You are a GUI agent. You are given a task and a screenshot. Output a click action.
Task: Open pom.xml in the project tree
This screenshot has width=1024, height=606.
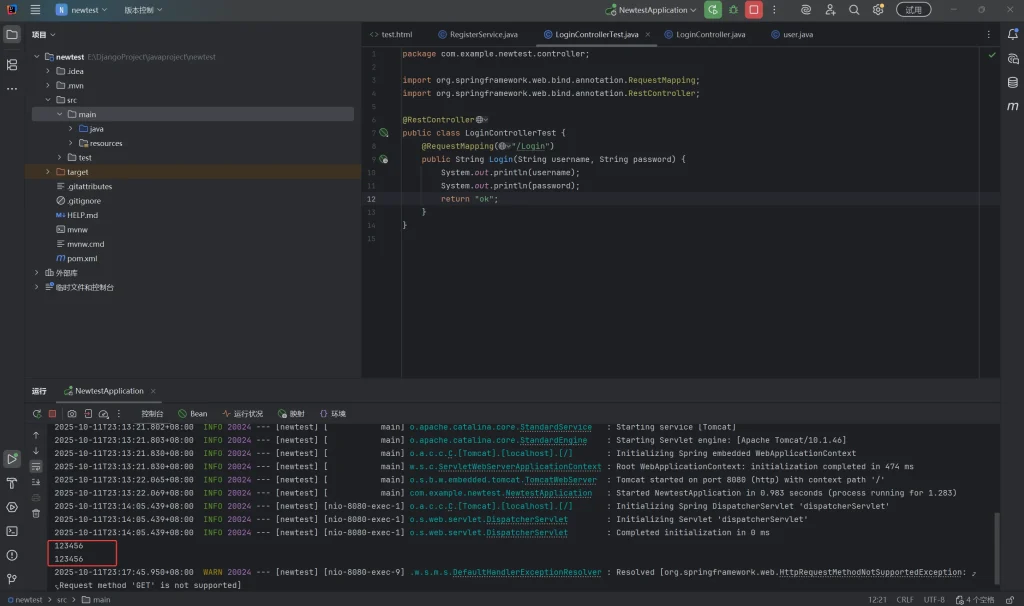(x=82, y=258)
